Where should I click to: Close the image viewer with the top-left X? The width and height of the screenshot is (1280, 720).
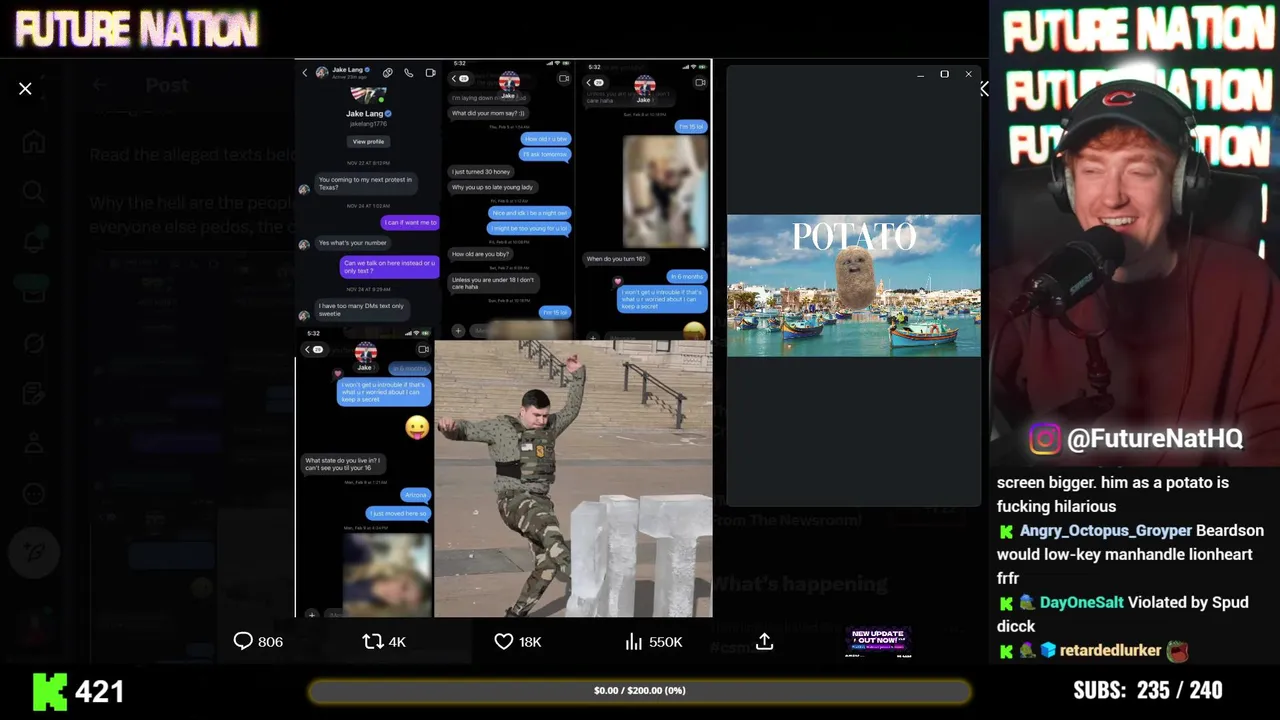[25, 89]
